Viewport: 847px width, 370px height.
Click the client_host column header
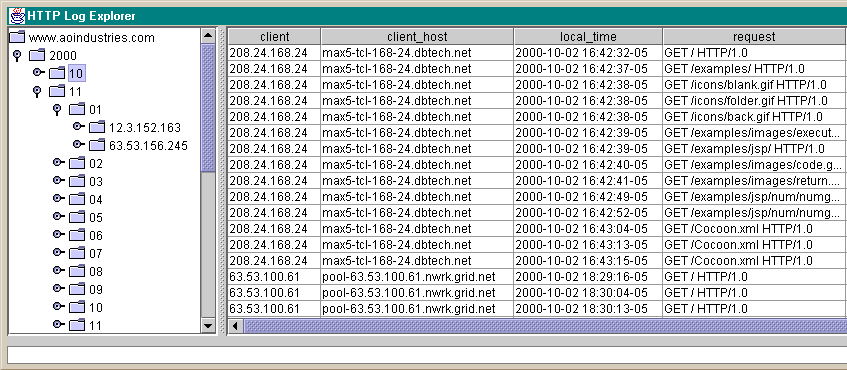[x=417, y=37]
